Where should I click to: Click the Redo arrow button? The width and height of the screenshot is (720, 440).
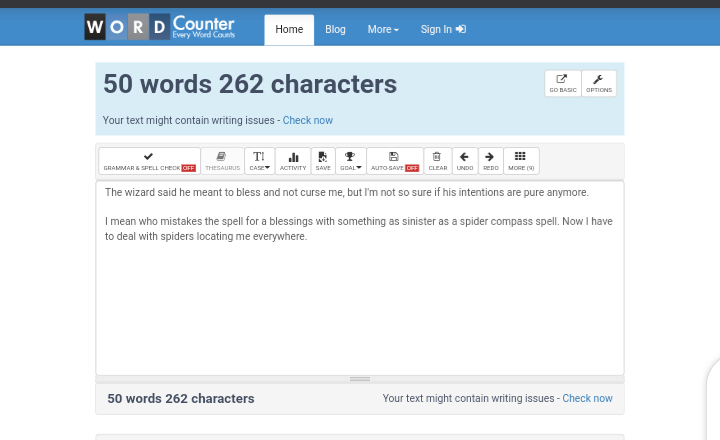(490, 161)
